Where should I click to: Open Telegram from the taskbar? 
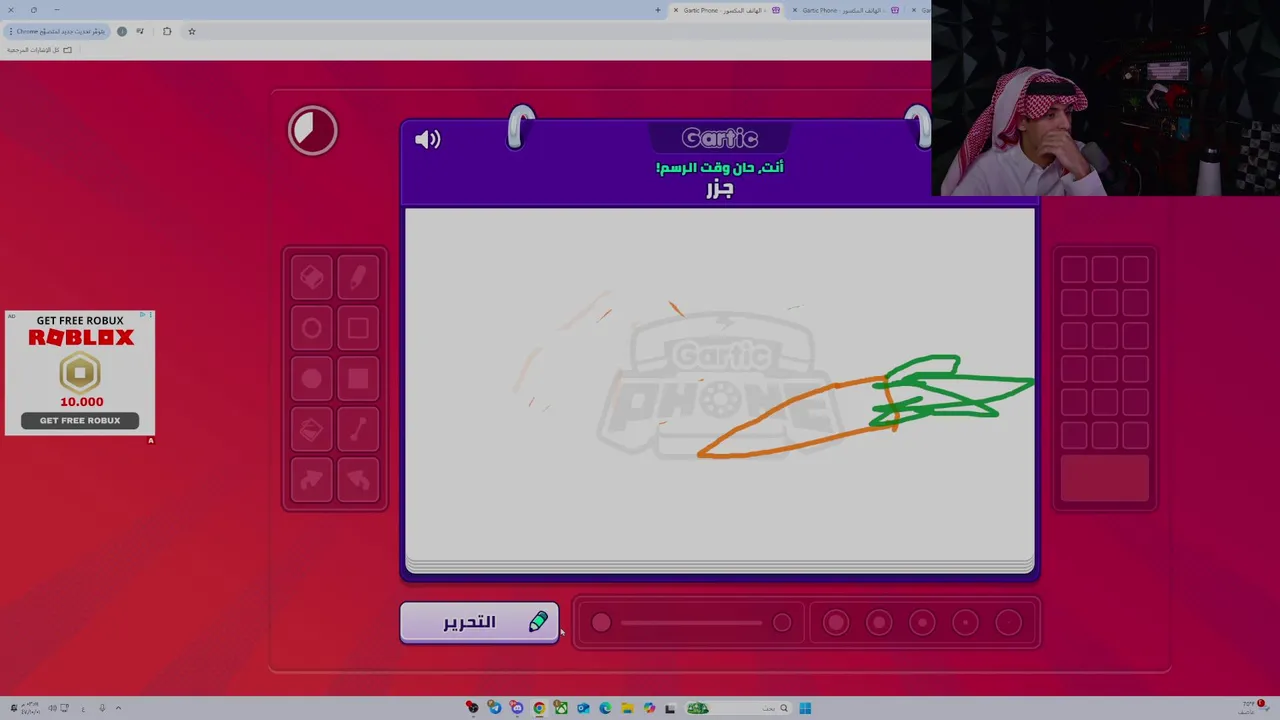pyautogui.click(x=494, y=708)
